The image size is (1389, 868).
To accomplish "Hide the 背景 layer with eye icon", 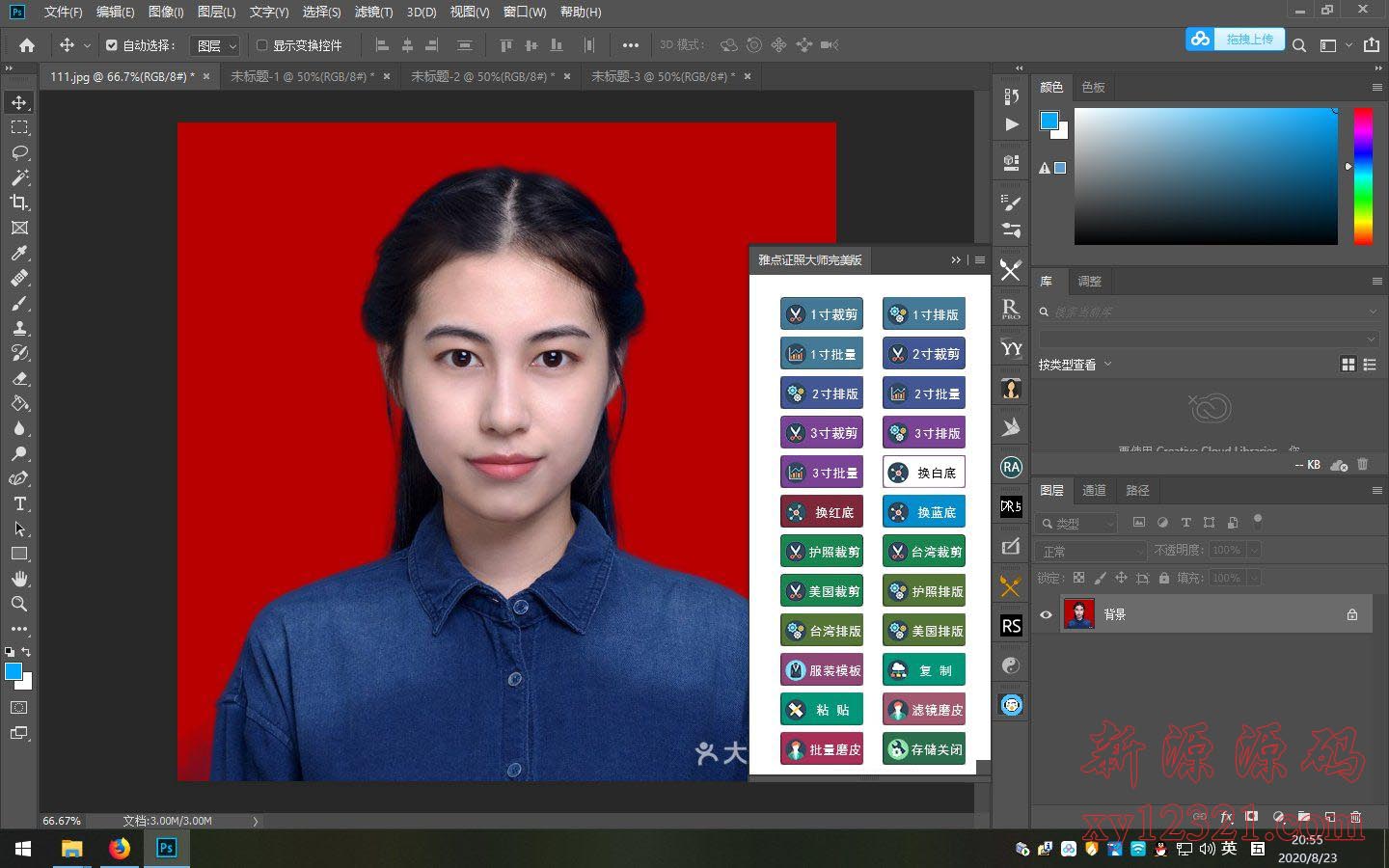I will point(1046,614).
